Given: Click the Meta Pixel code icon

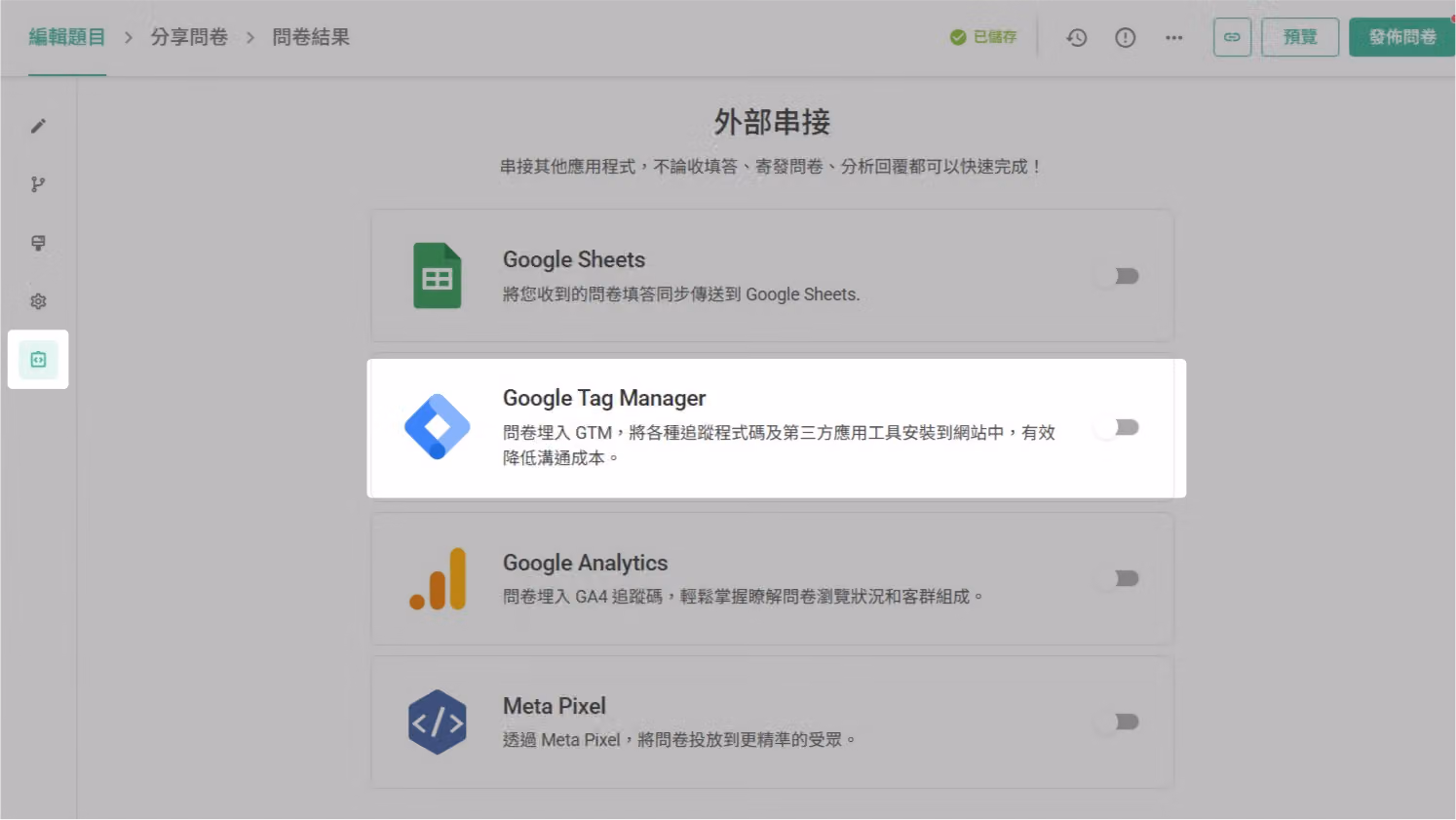Looking at the screenshot, I should (437, 722).
